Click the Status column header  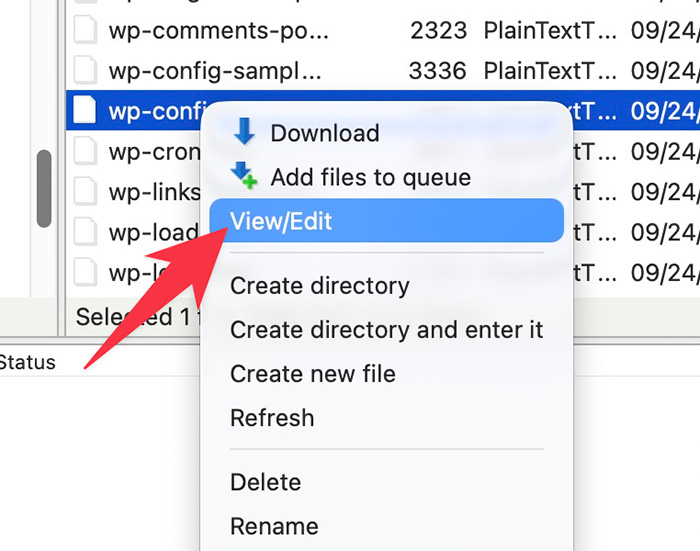click(x=28, y=362)
